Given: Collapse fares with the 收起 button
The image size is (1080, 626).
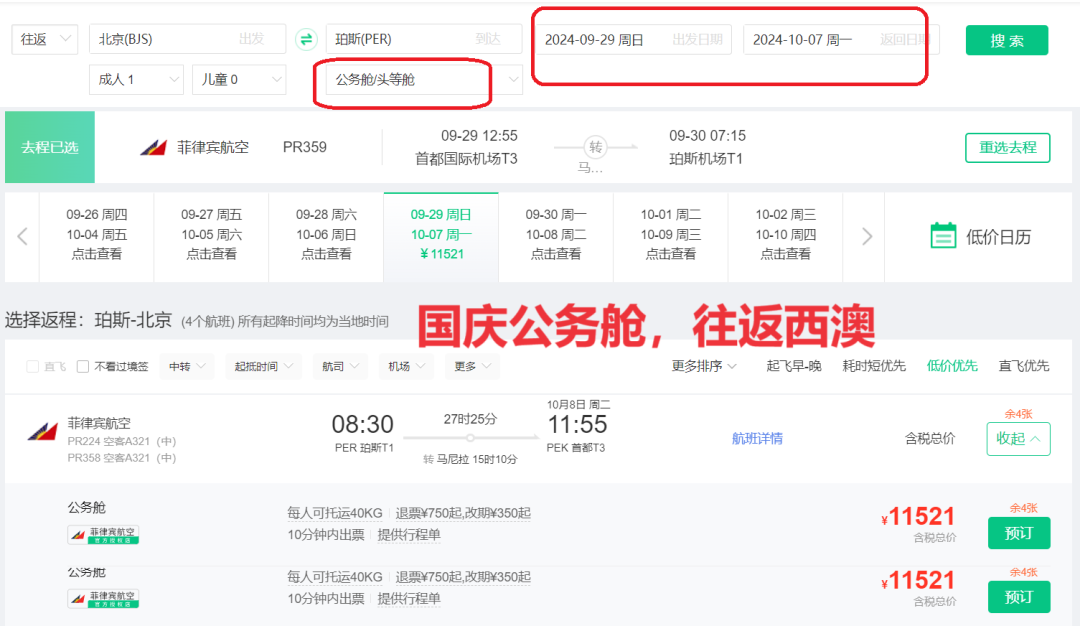Looking at the screenshot, I should 1018,439.
